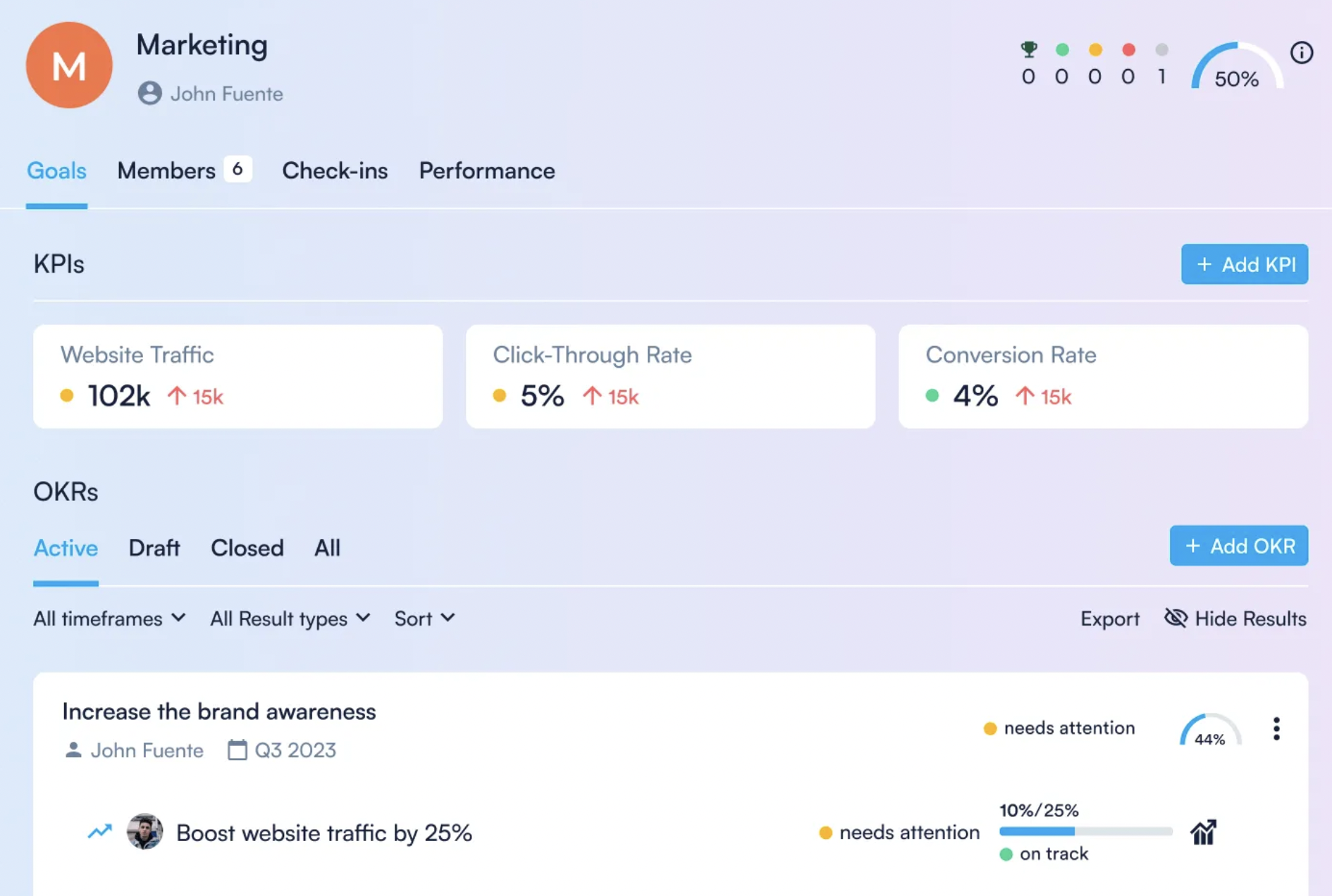Click the Marketing team avatar
This screenshot has height=896, width=1332.
69,66
